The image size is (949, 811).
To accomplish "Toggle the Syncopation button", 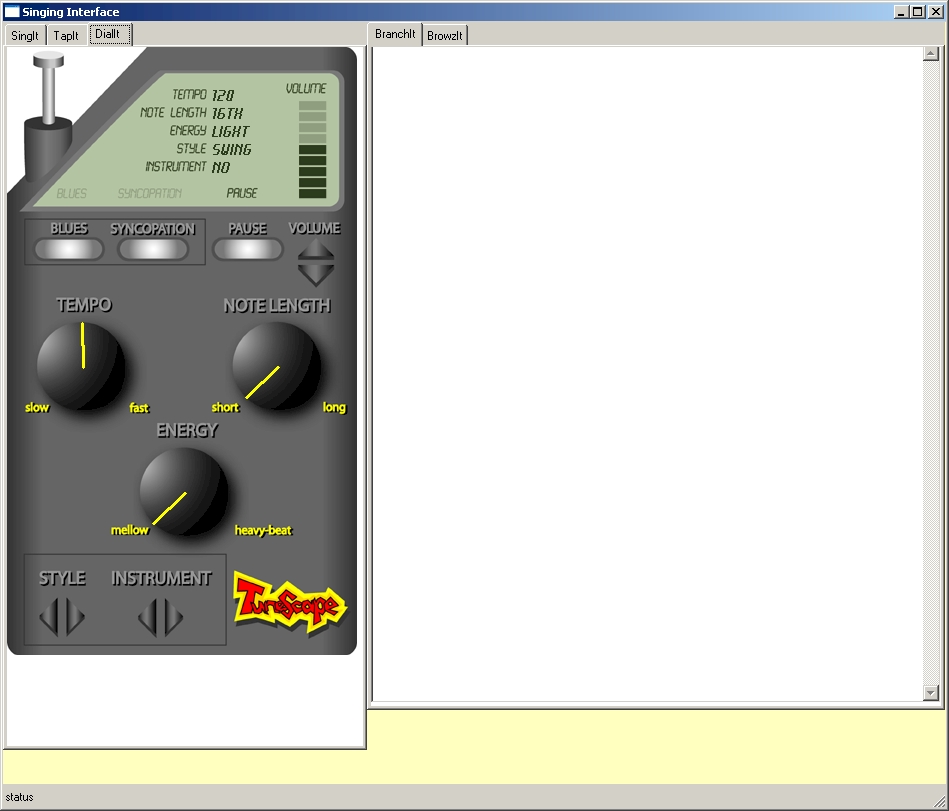I will 153,249.
